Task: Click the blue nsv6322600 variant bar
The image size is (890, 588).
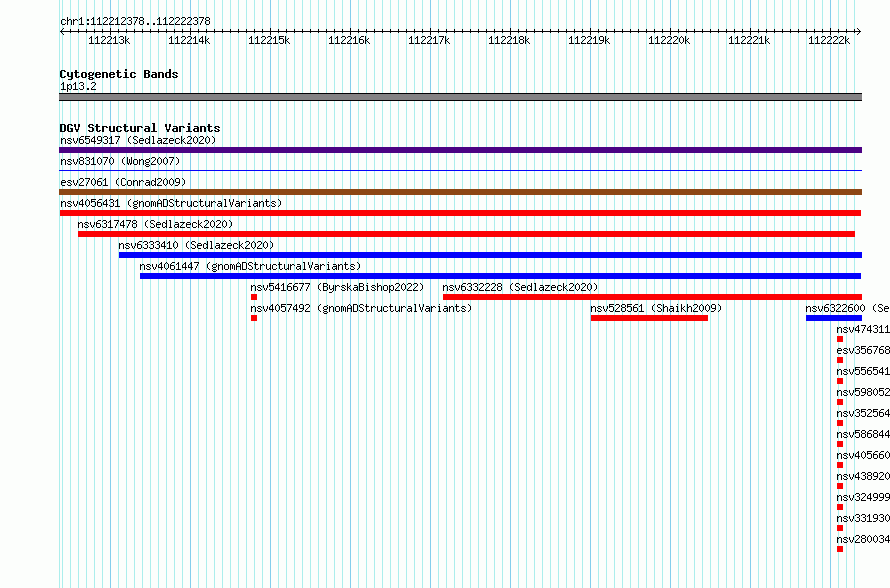Action: pyautogui.click(x=834, y=318)
